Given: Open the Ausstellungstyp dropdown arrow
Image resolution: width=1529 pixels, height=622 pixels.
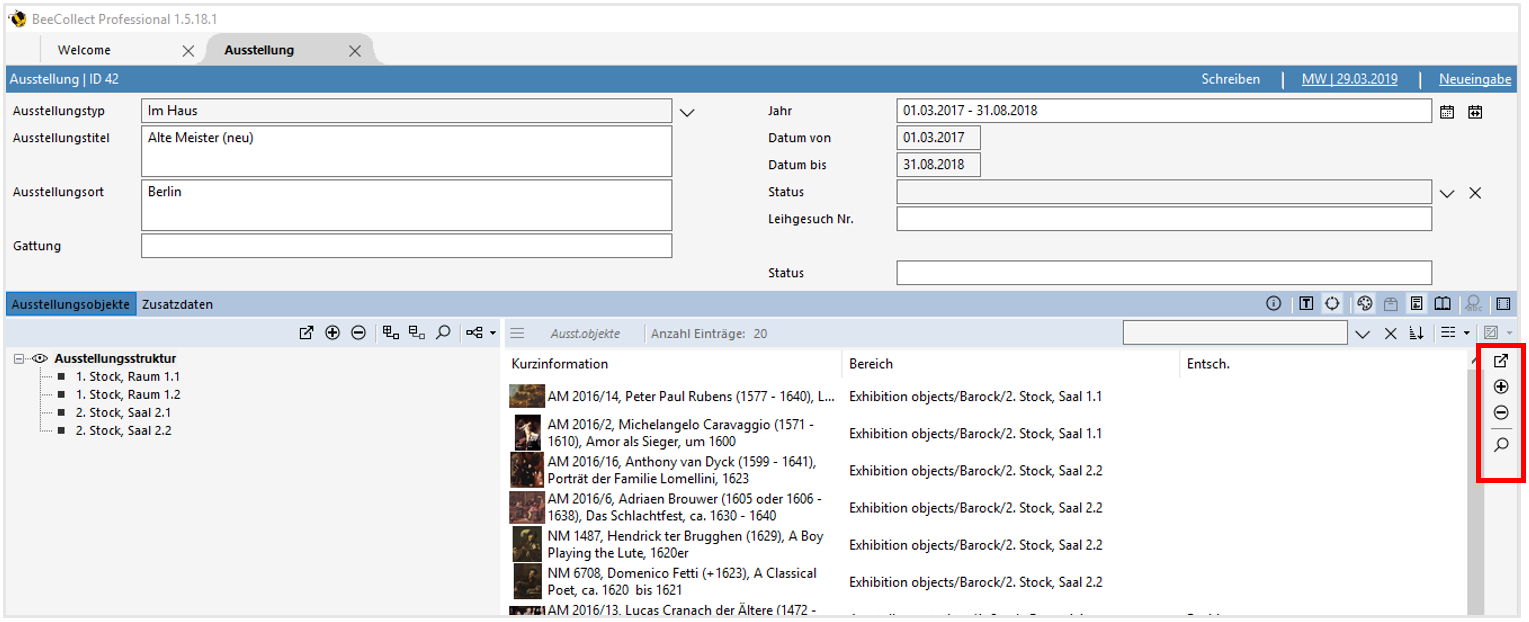Looking at the screenshot, I should pyautogui.click(x=686, y=112).
